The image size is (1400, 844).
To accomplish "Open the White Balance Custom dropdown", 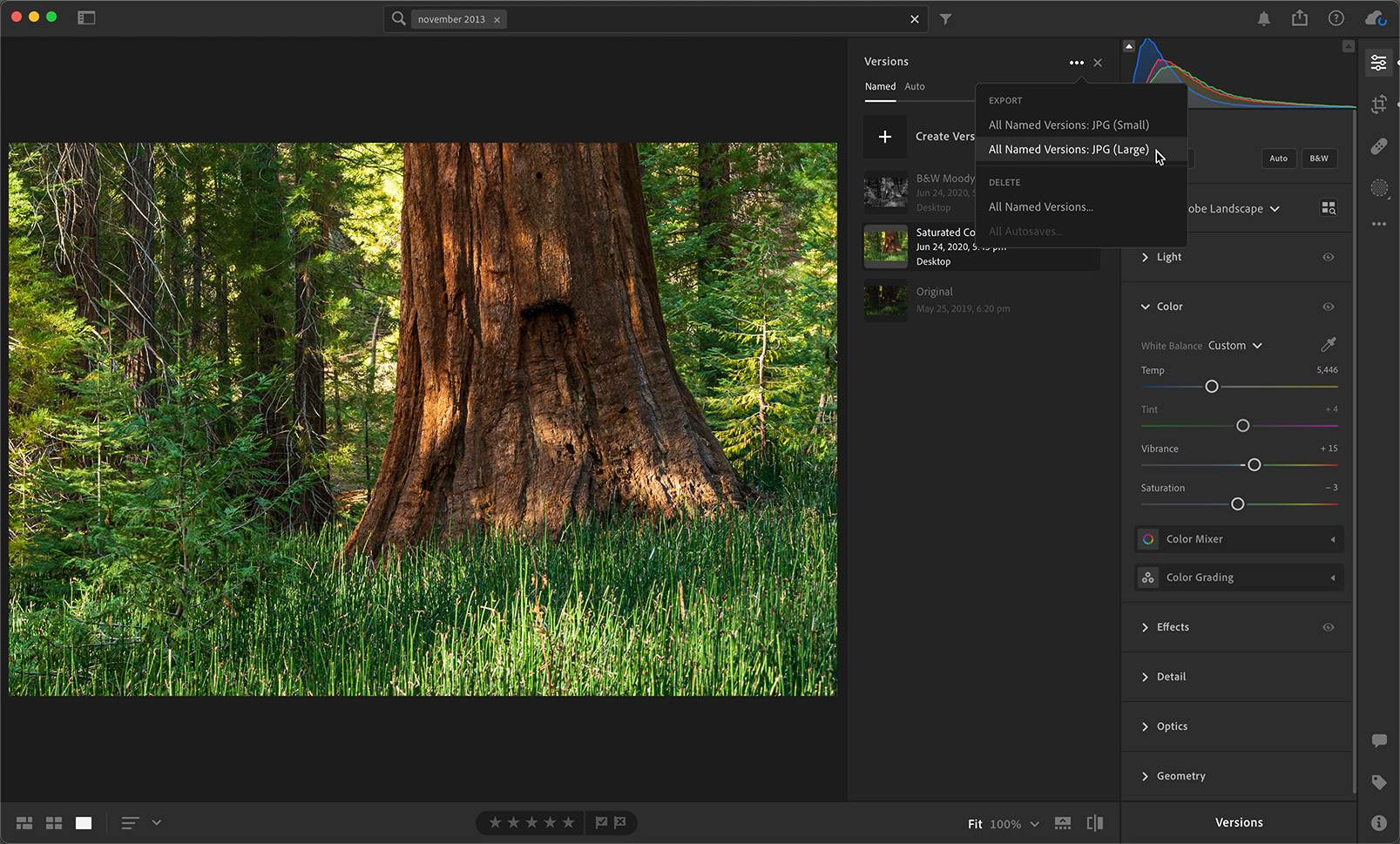I will [1234, 346].
